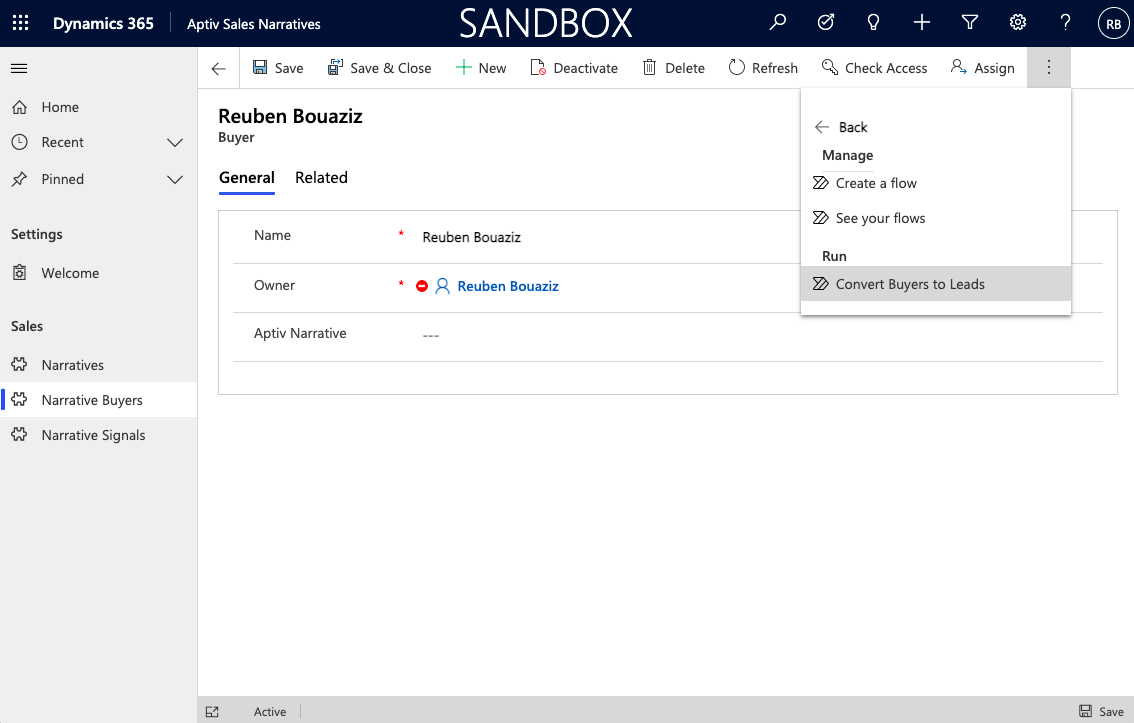1134x723 pixels.
Task: Click the quick create plus icon
Action: coord(921,22)
